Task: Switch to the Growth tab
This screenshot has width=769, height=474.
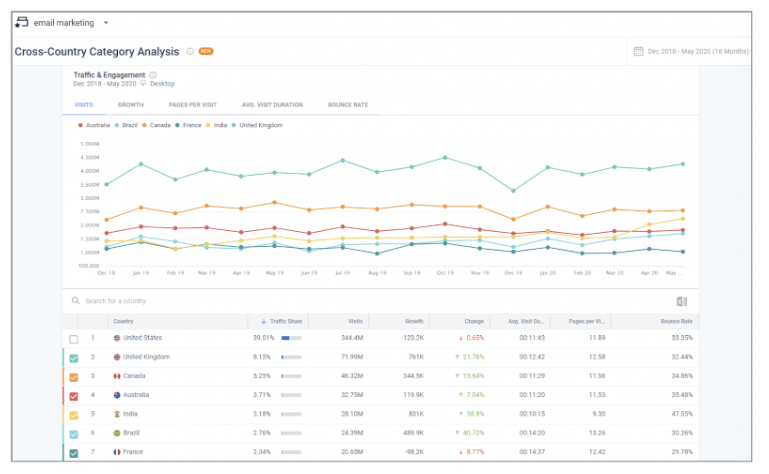Action: pos(130,104)
